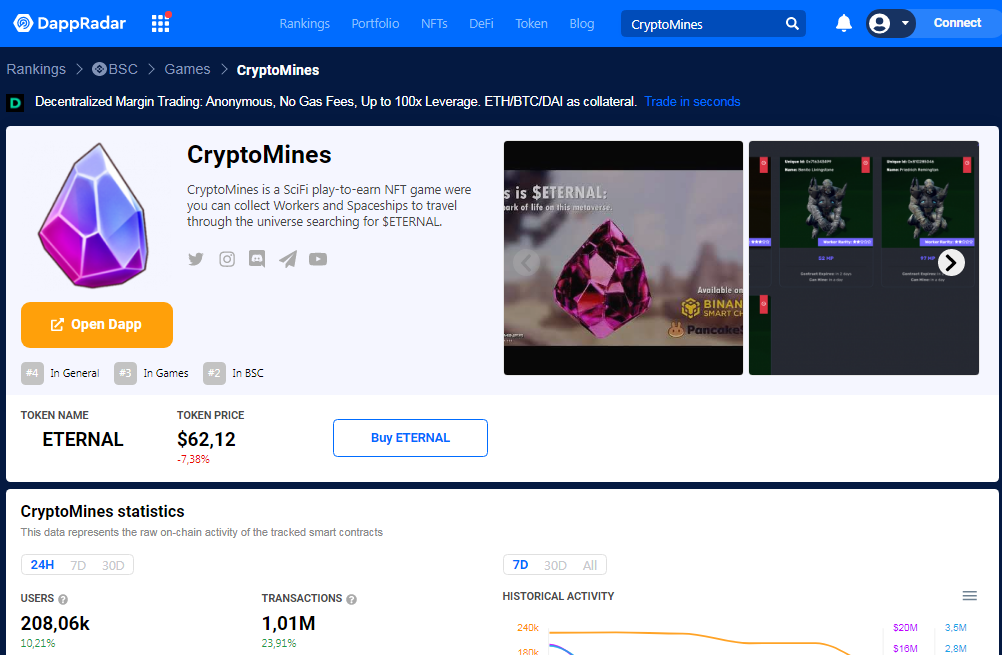The height and width of the screenshot is (655, 1002).
Task: Open CryptoMines Discord icon
Action: (x=257, y=259)
